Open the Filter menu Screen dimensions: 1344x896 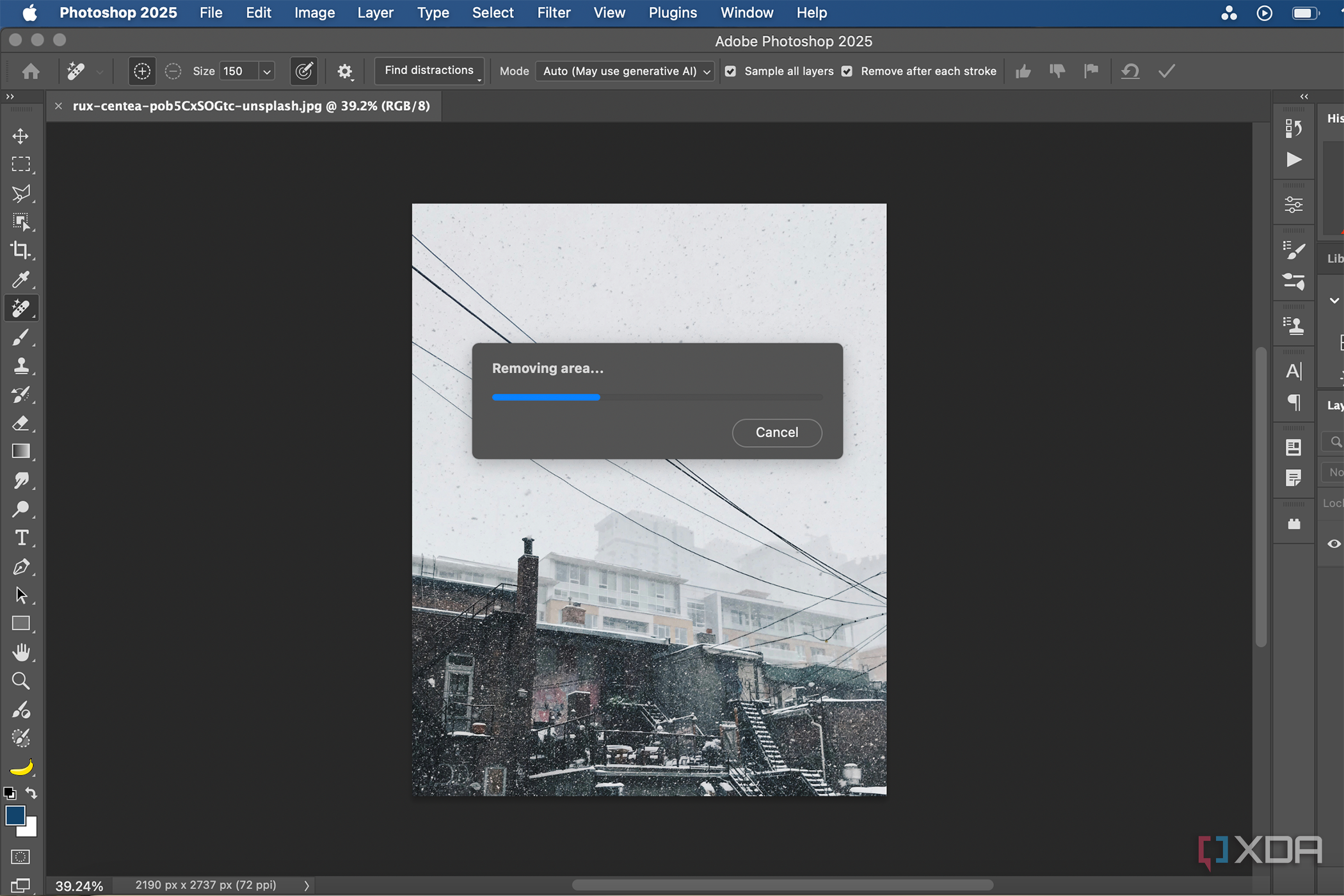(x=553, y=13)
